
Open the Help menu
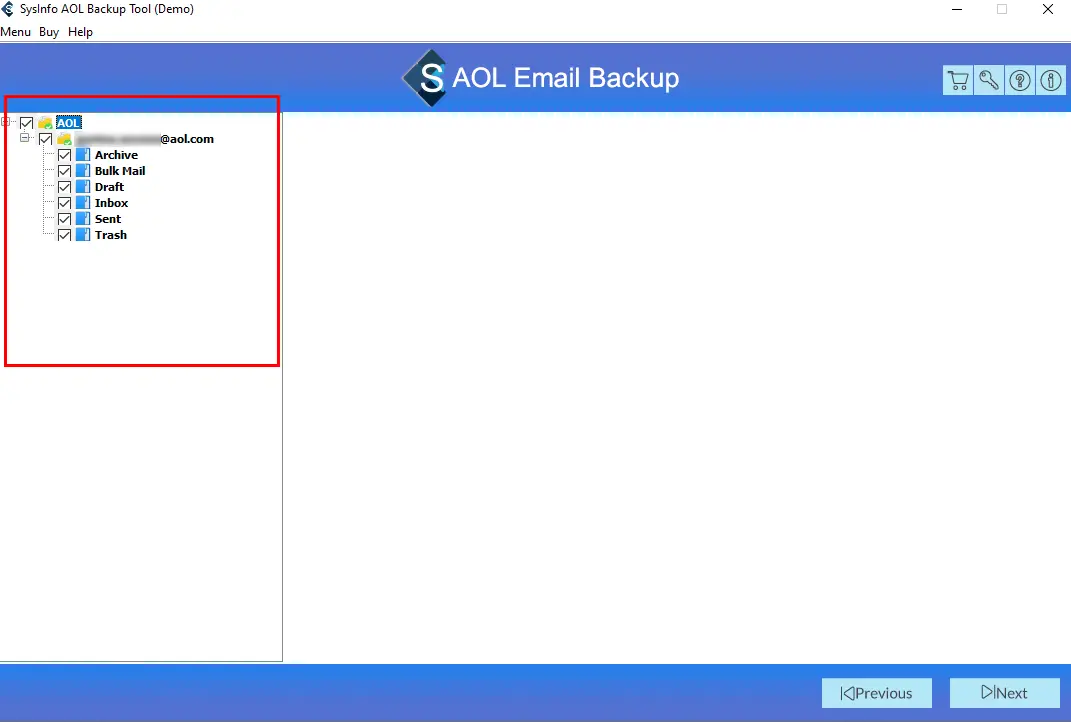coord(80,32)
